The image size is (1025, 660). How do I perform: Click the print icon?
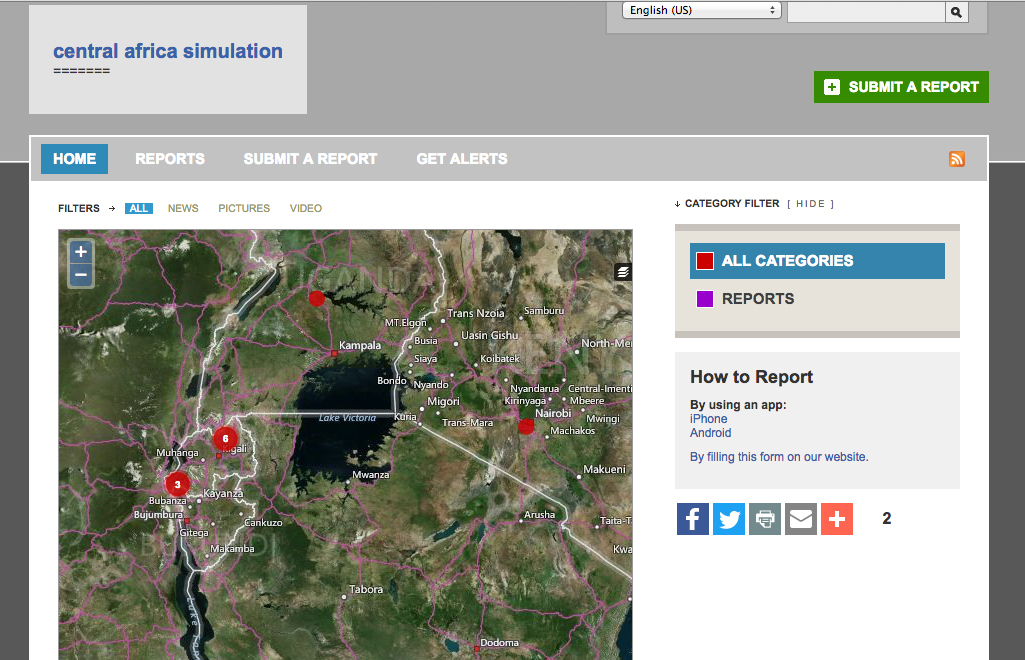[765, 519]
